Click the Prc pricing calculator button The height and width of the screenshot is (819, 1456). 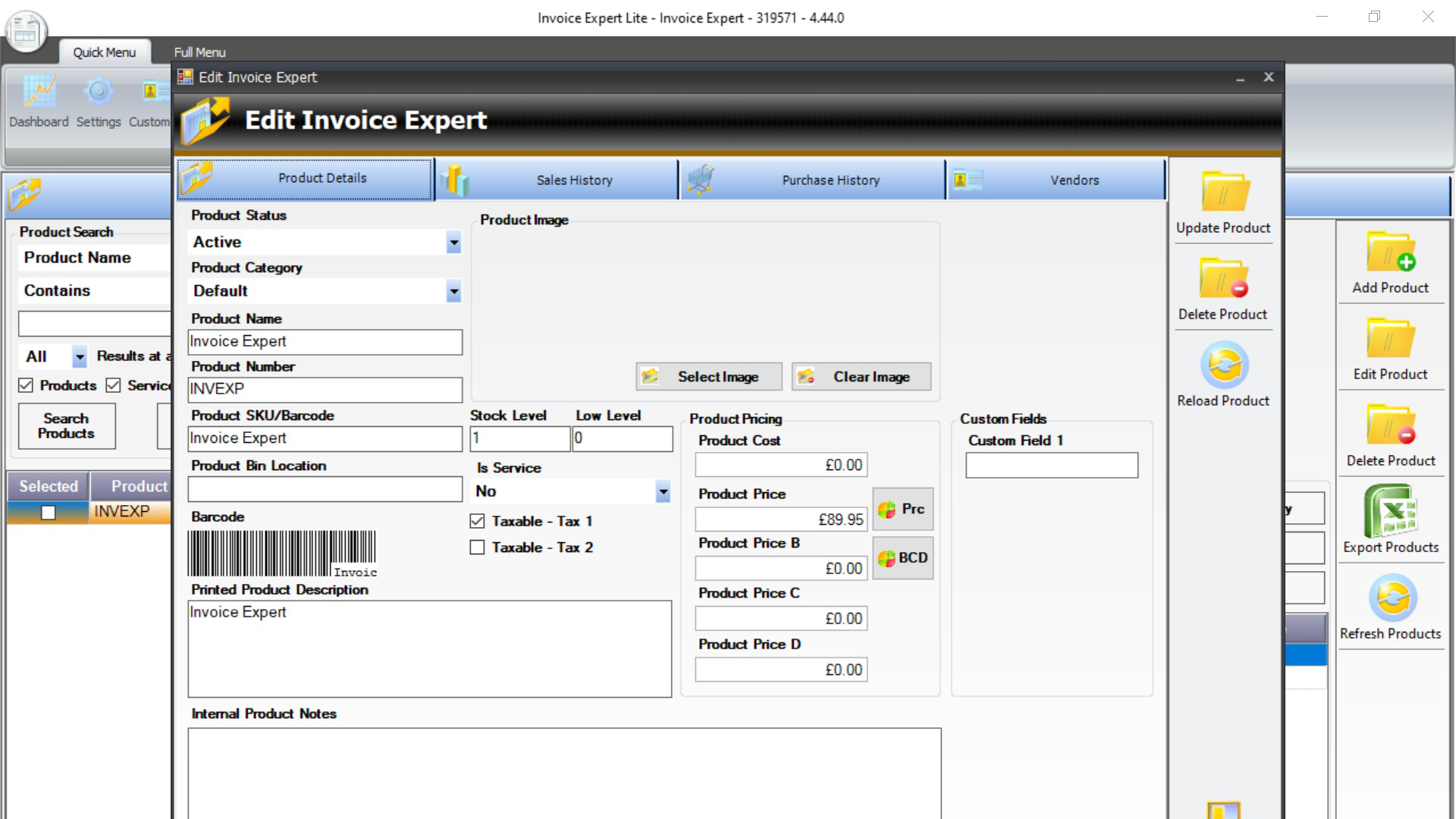(902, 509)
